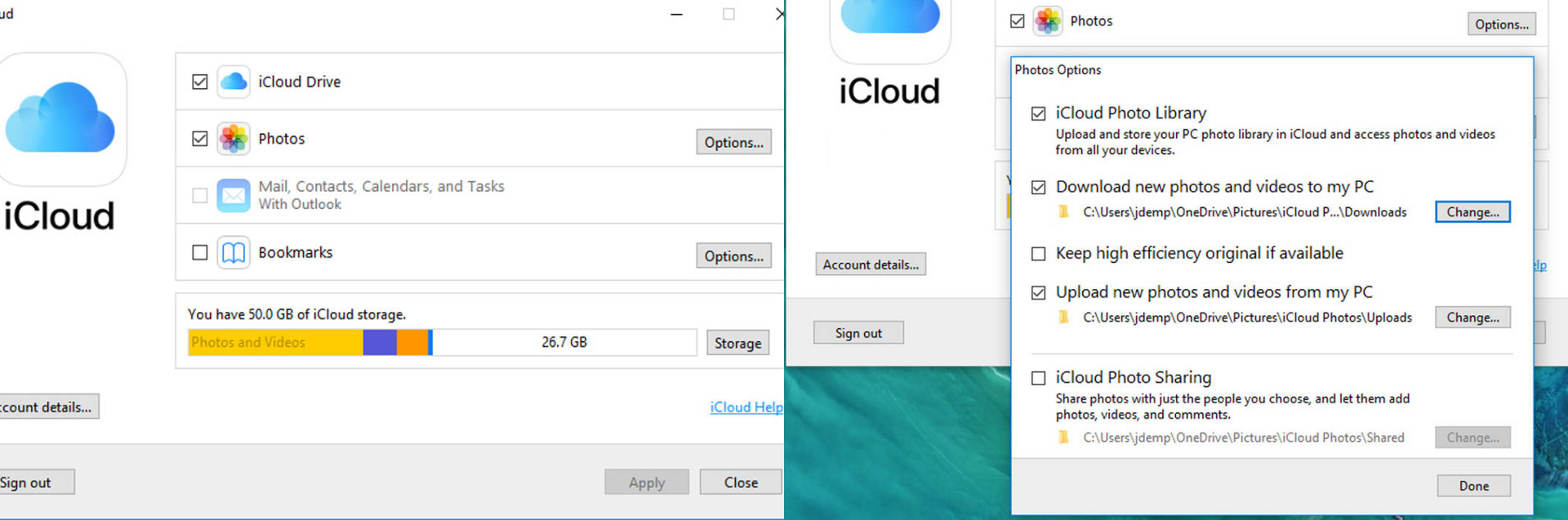Click Options button next to Photos in right window
1568x520 pixels.
pyautogui.click(x=1501, y=24)
